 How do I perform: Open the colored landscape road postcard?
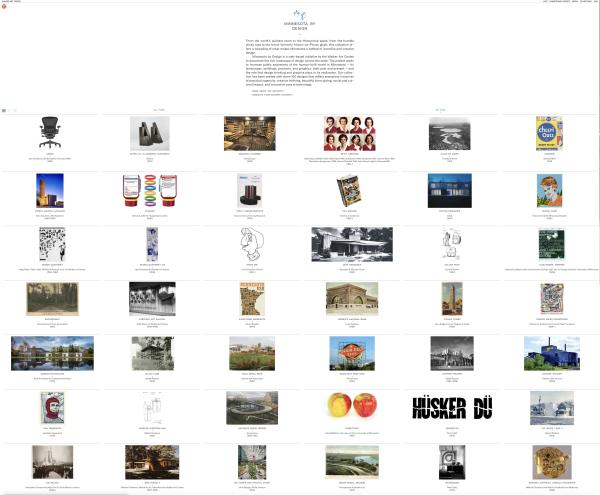tap(352, 462)
